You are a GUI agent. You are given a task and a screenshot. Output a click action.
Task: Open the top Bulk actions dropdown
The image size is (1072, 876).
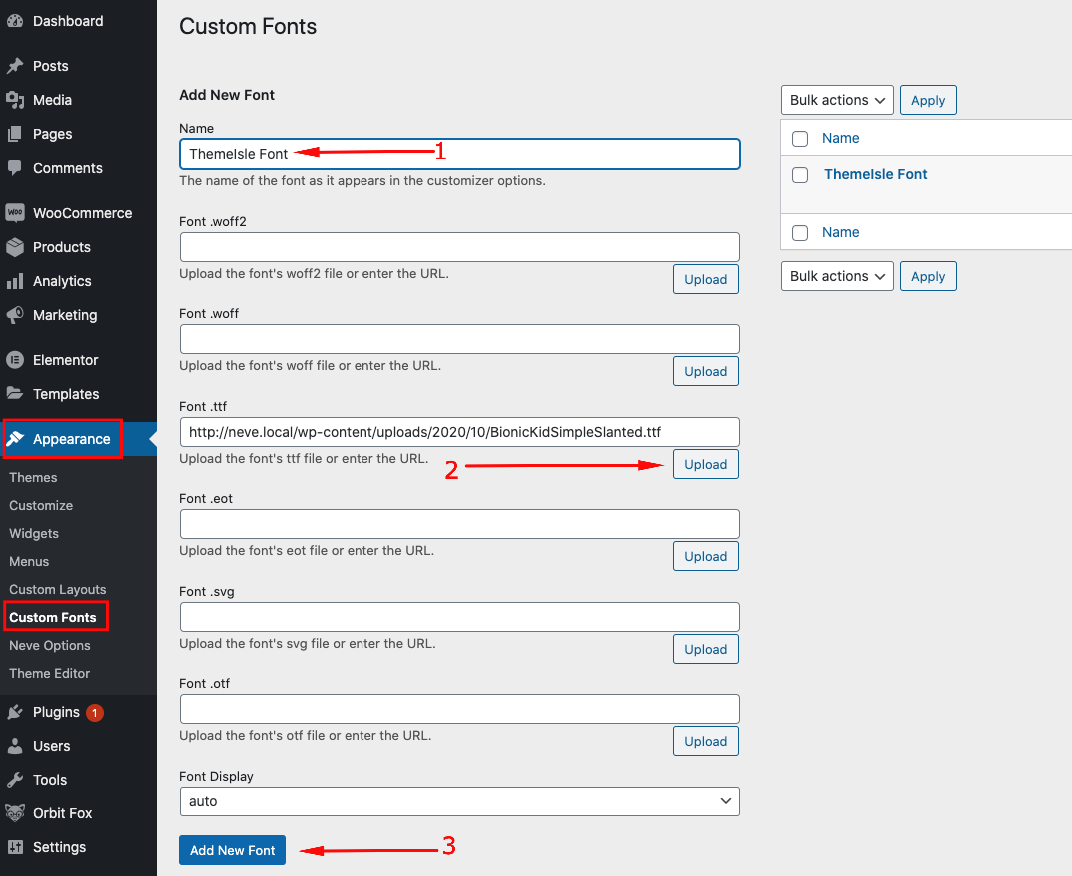(837, 100)
